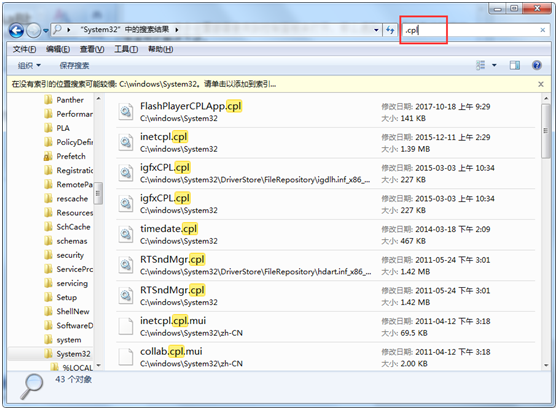558x410 pixels.
Task: Select the timedate.cpl result
Action: click(169, 228)
